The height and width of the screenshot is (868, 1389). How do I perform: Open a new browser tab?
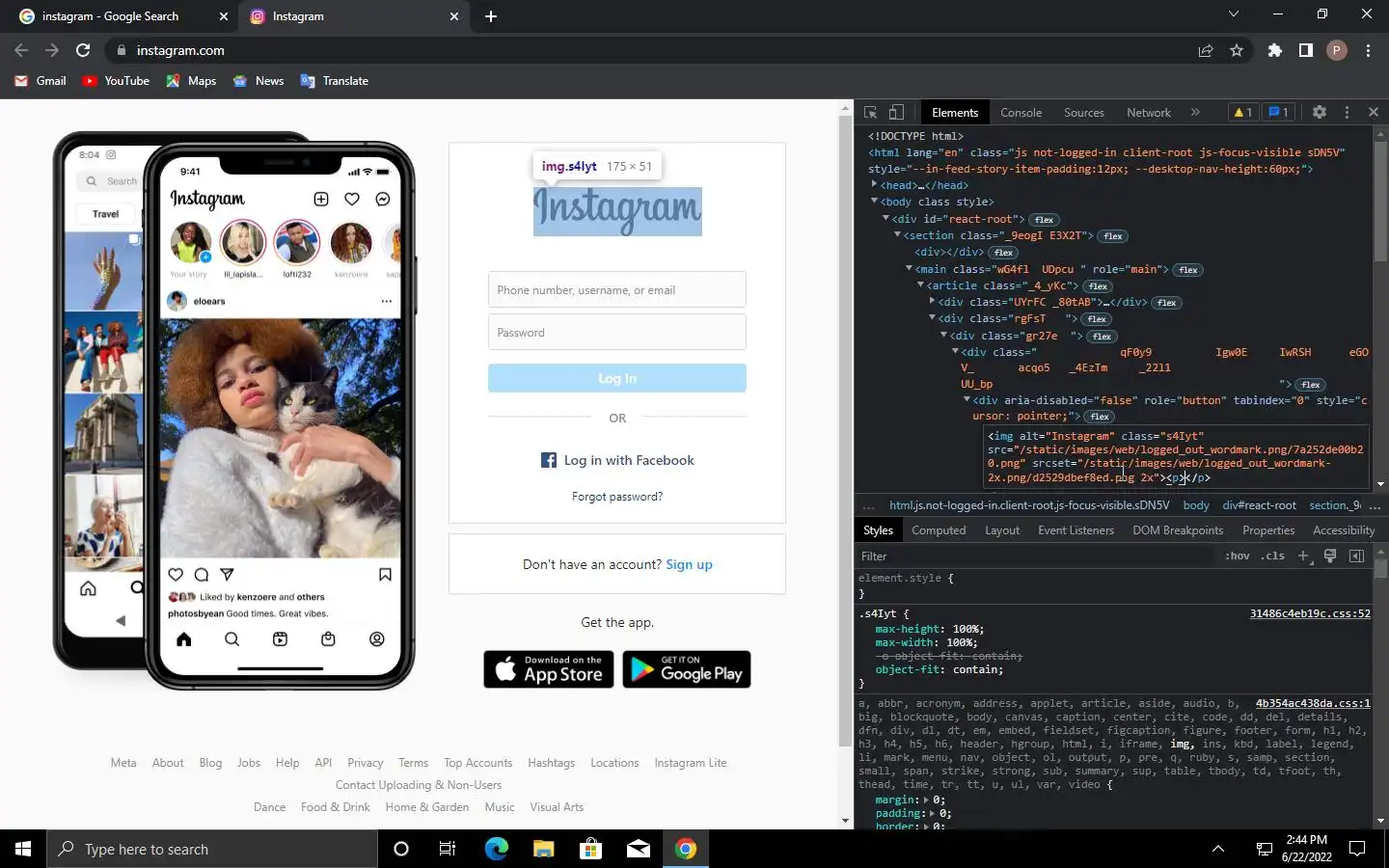[x=490, y=16]
